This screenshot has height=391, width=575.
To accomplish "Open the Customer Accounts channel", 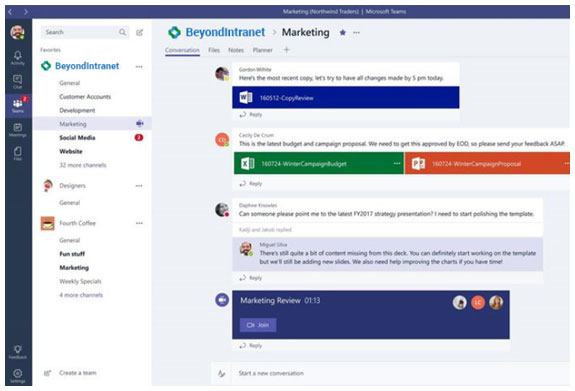I will [85, 97].
